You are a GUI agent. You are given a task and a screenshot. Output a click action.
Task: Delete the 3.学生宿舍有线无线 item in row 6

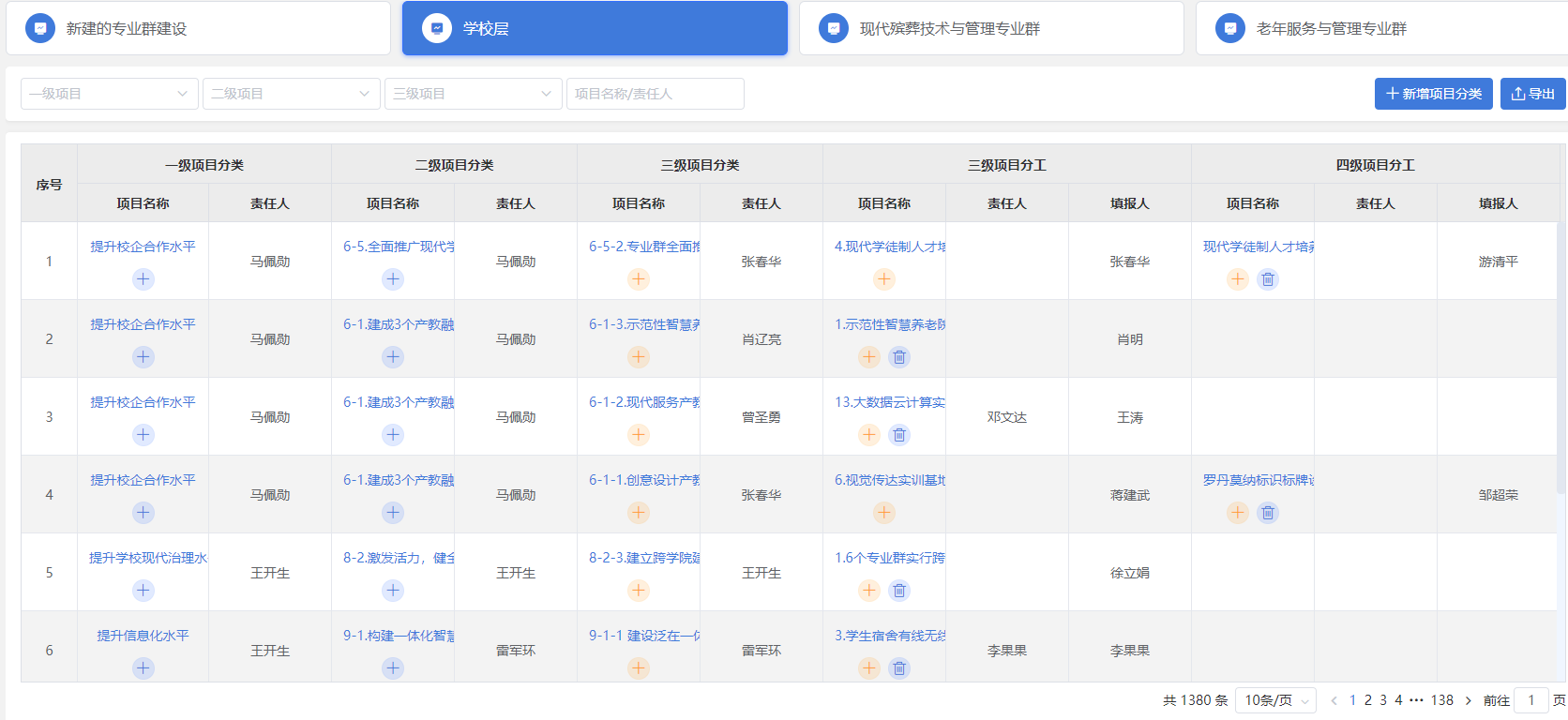click(899, 668)
